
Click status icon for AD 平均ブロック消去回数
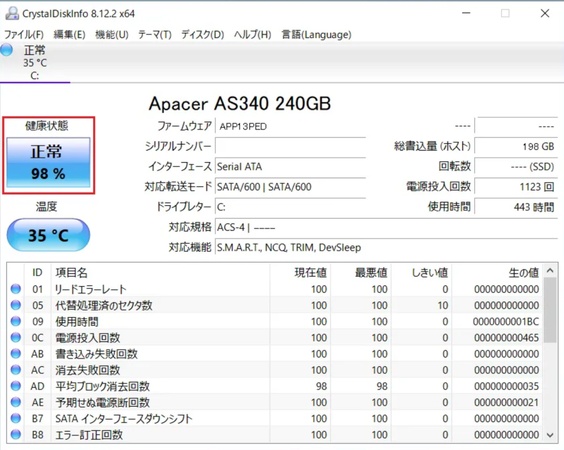click(x=15, y=386)
